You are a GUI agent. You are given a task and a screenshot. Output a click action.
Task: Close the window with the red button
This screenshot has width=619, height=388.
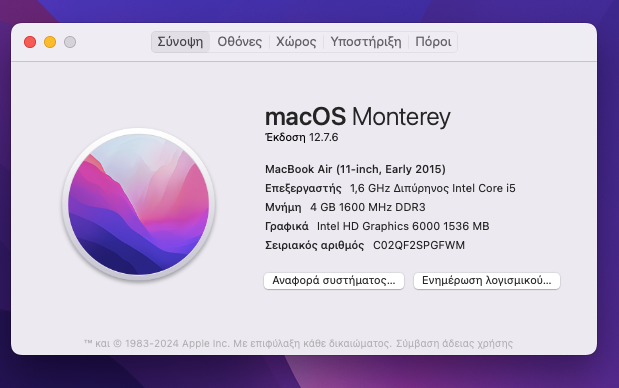click(30, 42)
